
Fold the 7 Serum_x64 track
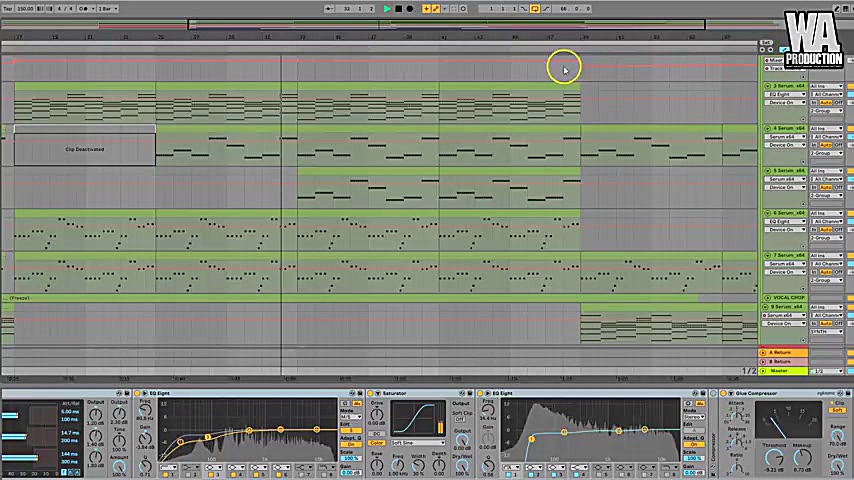tap(767, 256)
